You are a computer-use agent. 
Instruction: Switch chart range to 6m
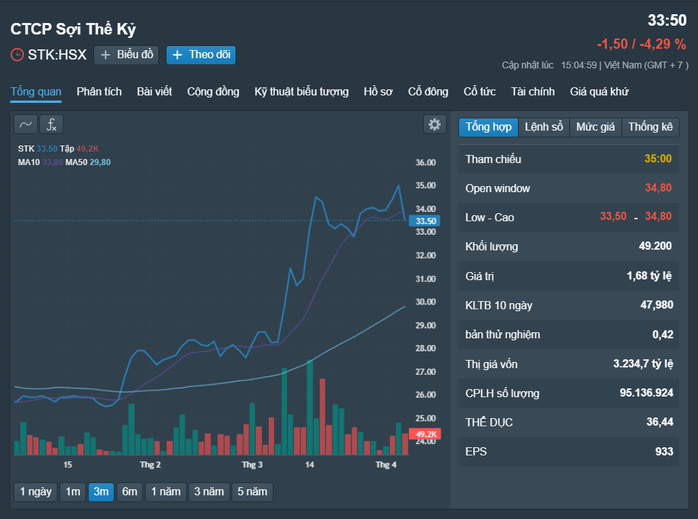[130, 492]
